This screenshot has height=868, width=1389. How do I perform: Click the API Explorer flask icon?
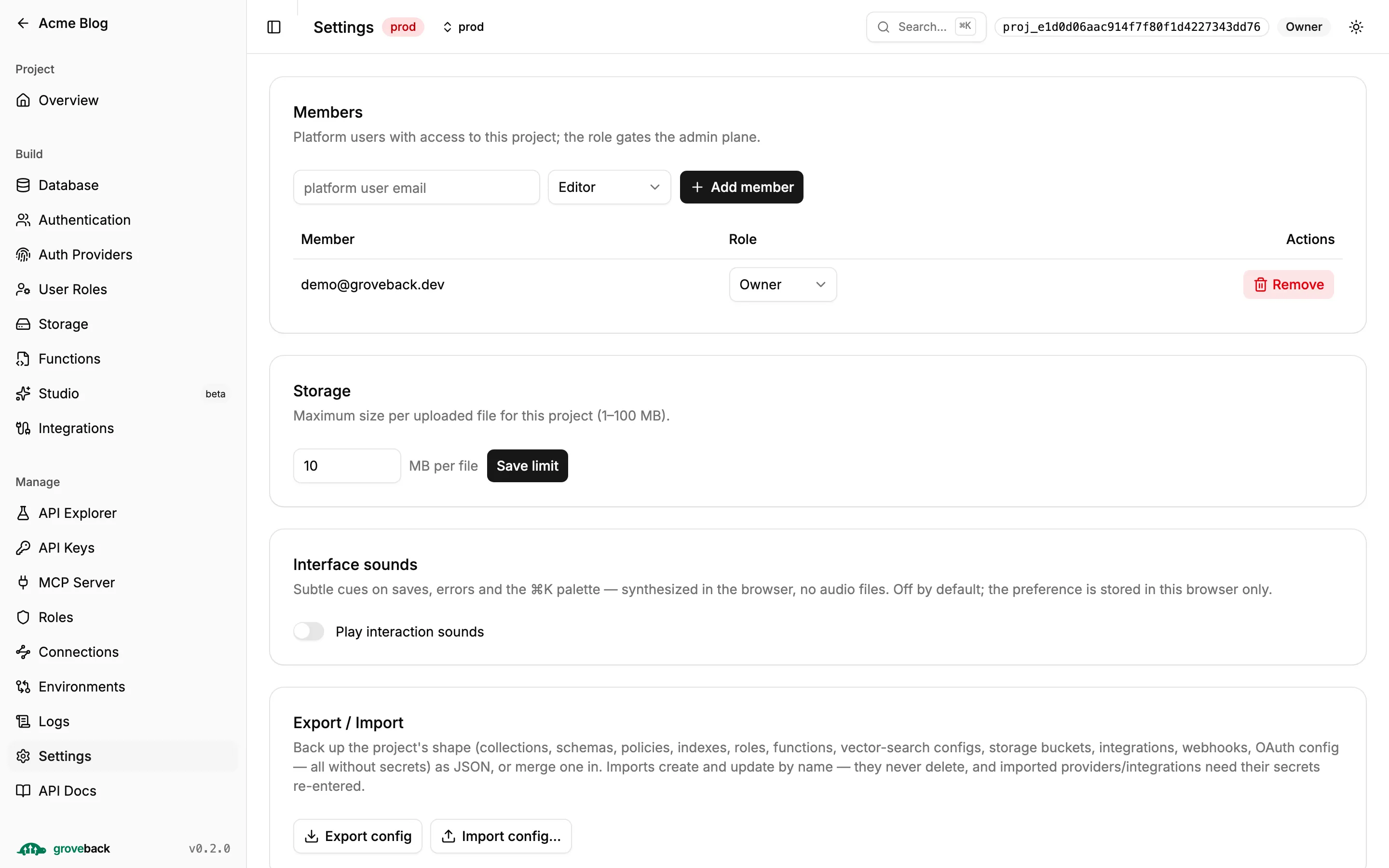[x=23, y=513]
